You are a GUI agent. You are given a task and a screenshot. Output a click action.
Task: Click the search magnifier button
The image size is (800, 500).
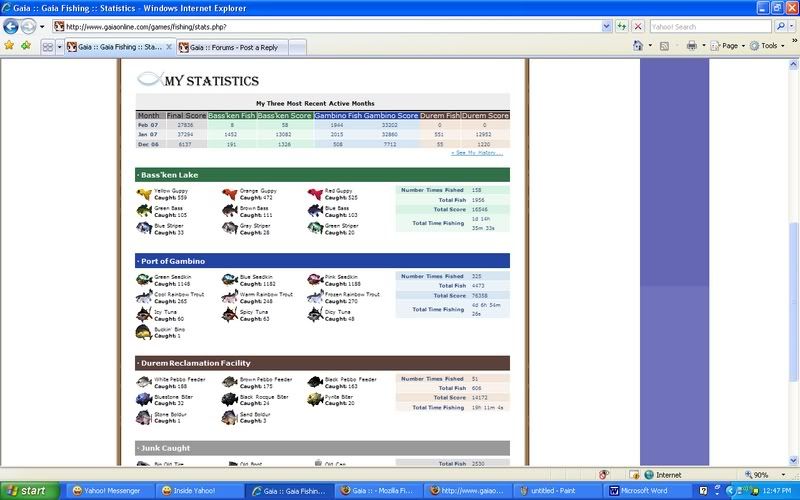tap(780, 27)
